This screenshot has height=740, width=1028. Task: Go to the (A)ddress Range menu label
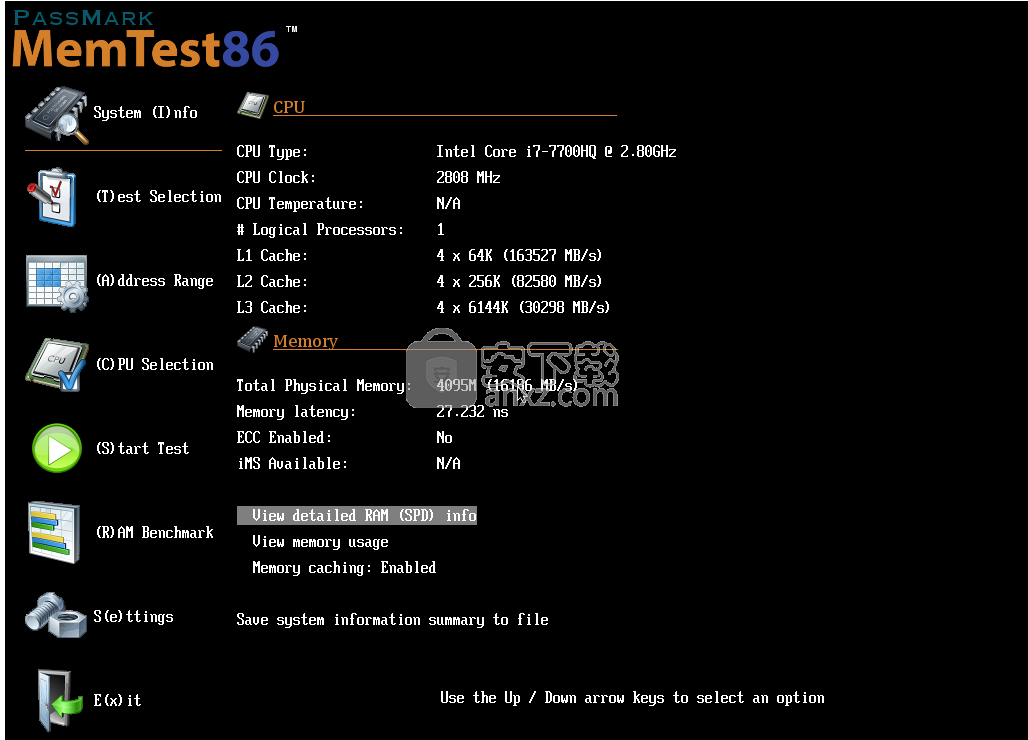(x=154, y=281)
